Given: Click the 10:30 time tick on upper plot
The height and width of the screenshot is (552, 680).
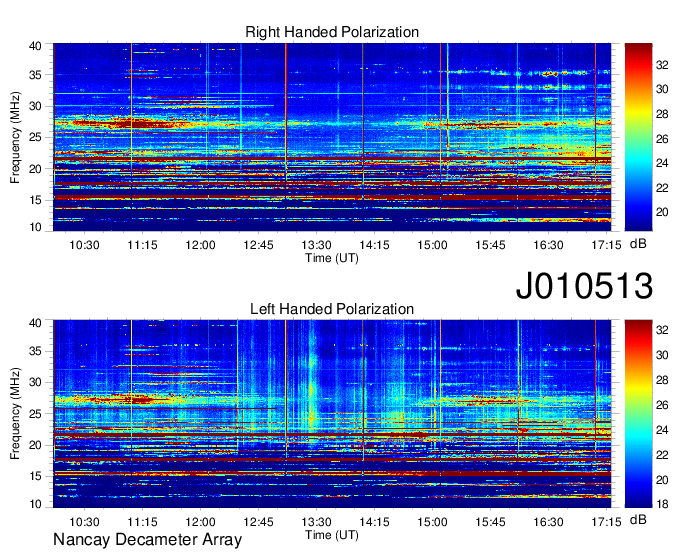Looking at the screenshot, I should coord(84,245).
